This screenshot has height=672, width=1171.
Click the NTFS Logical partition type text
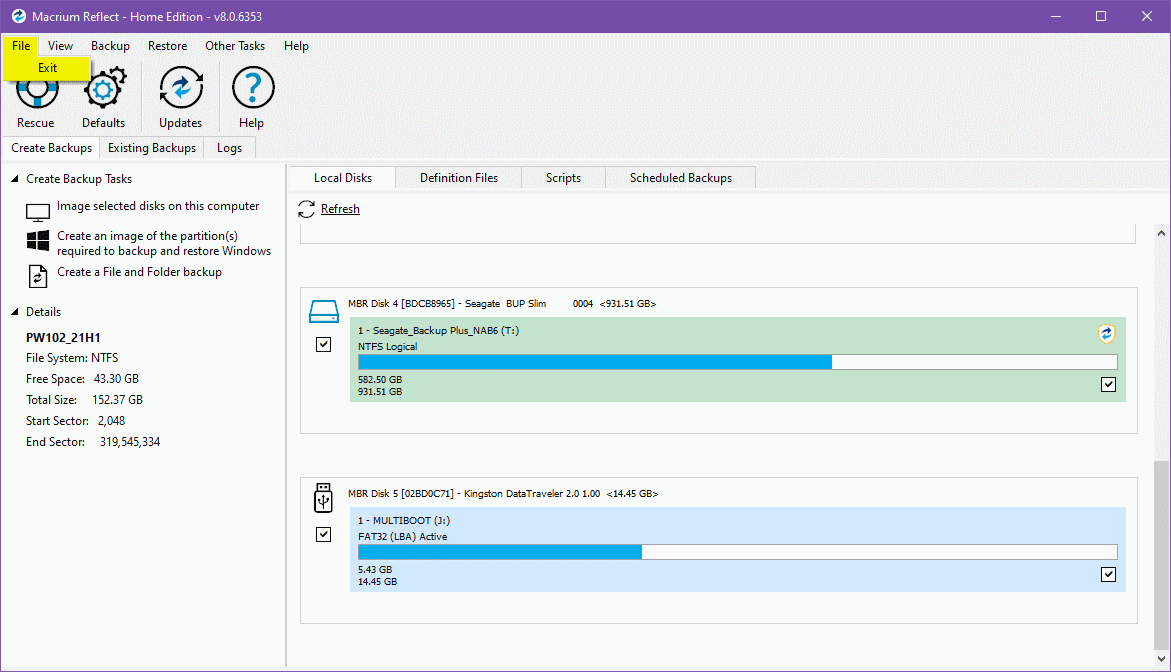(388, 346)
